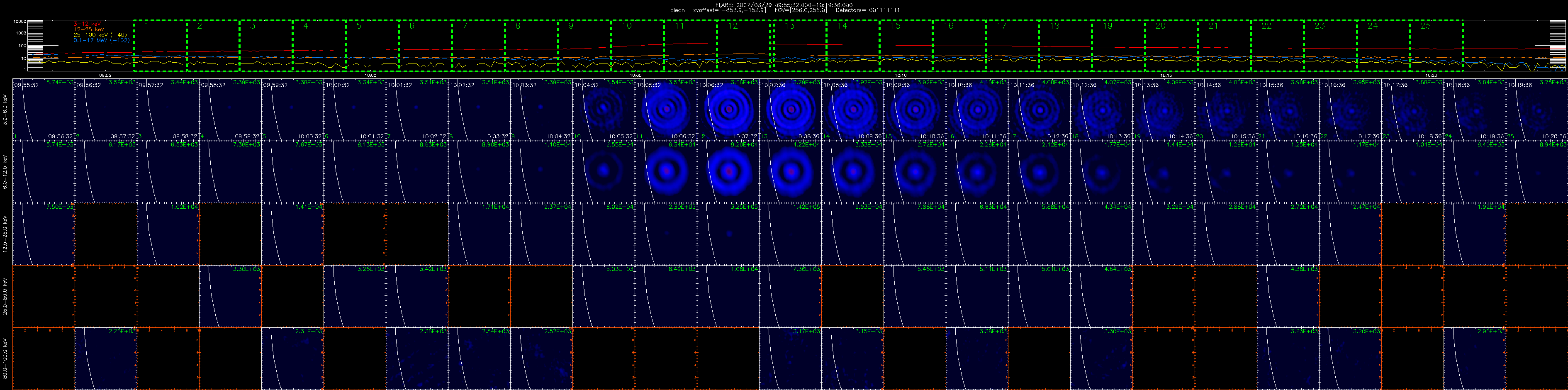The width and height of the screenshot is (1568, 390).
Task: Click the 10:00 lightcurve time-axis label
Action: pyautogui.click(x=371, y=75)
